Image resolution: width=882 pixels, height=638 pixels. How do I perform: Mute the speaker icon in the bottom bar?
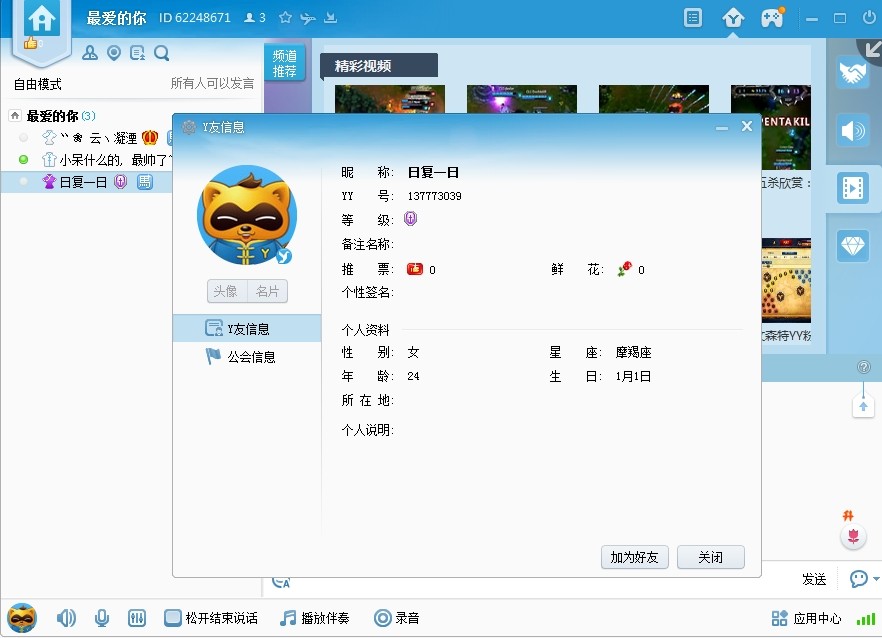[66, 618]
